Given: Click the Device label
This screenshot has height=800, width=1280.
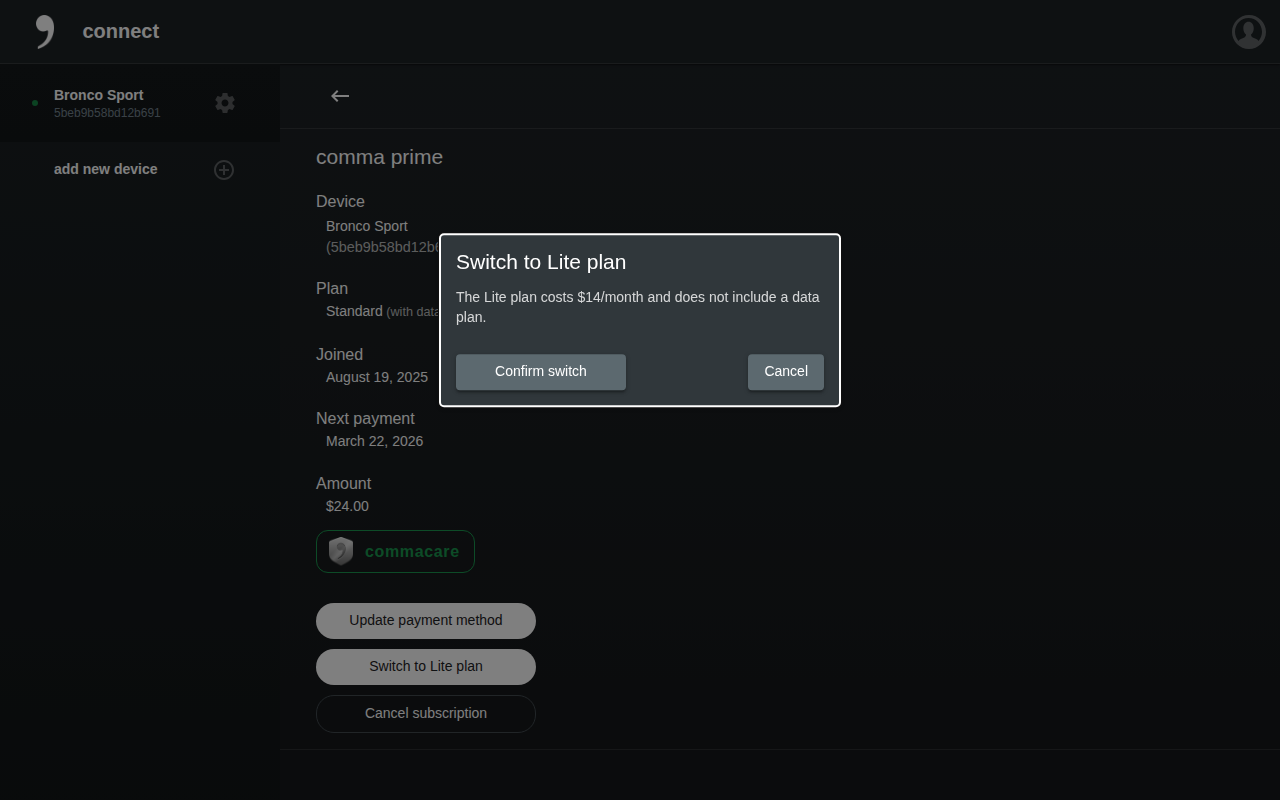Looking at the screenshot, I should click(x=340, y=201).
